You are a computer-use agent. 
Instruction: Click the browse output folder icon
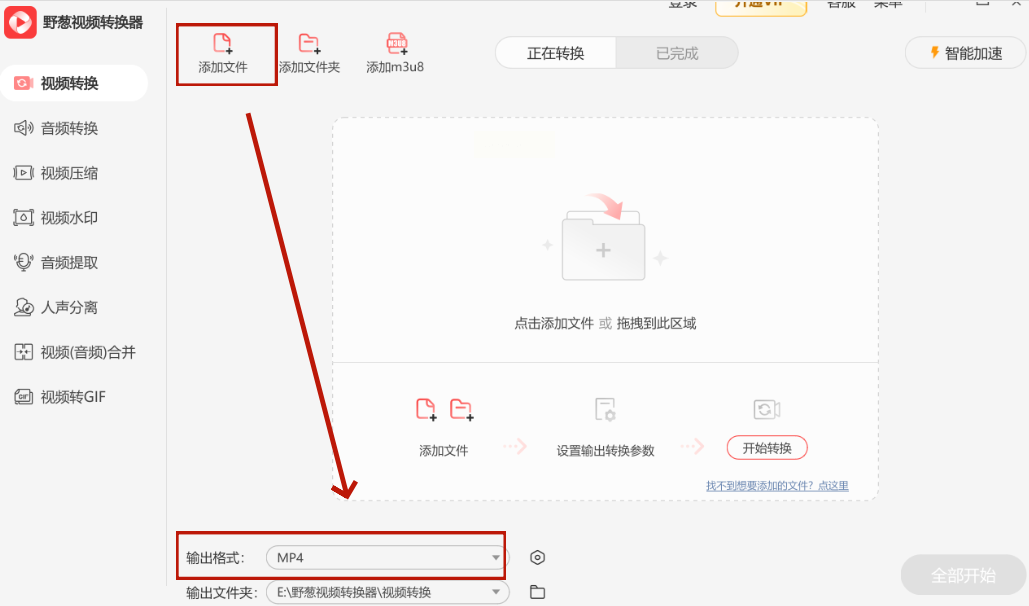point(537,592)
